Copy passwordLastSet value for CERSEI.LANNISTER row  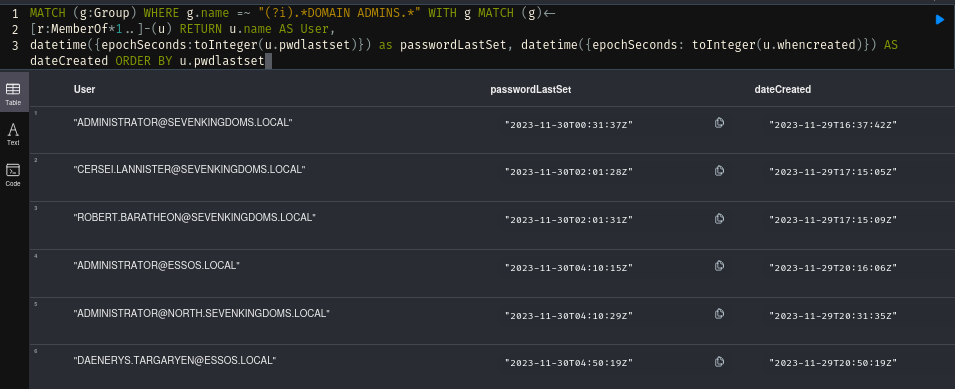pos(719,170)
